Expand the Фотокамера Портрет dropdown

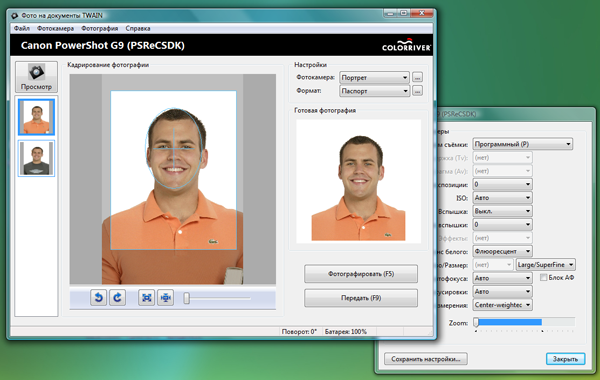coord(374,78)
